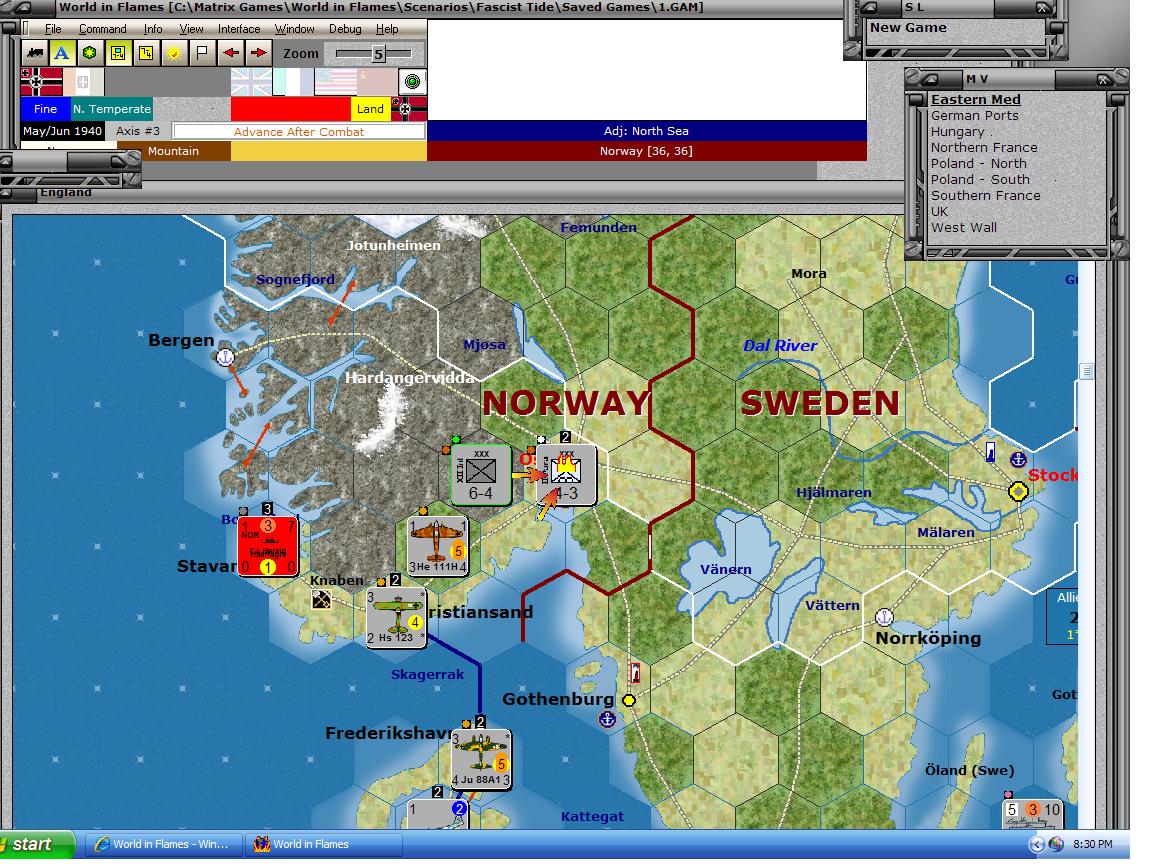Image resolution: width=1152 pixels, height=864 pixels.
Task: Toggle the blue letter A toolbar button
Action: click(62, 53)
